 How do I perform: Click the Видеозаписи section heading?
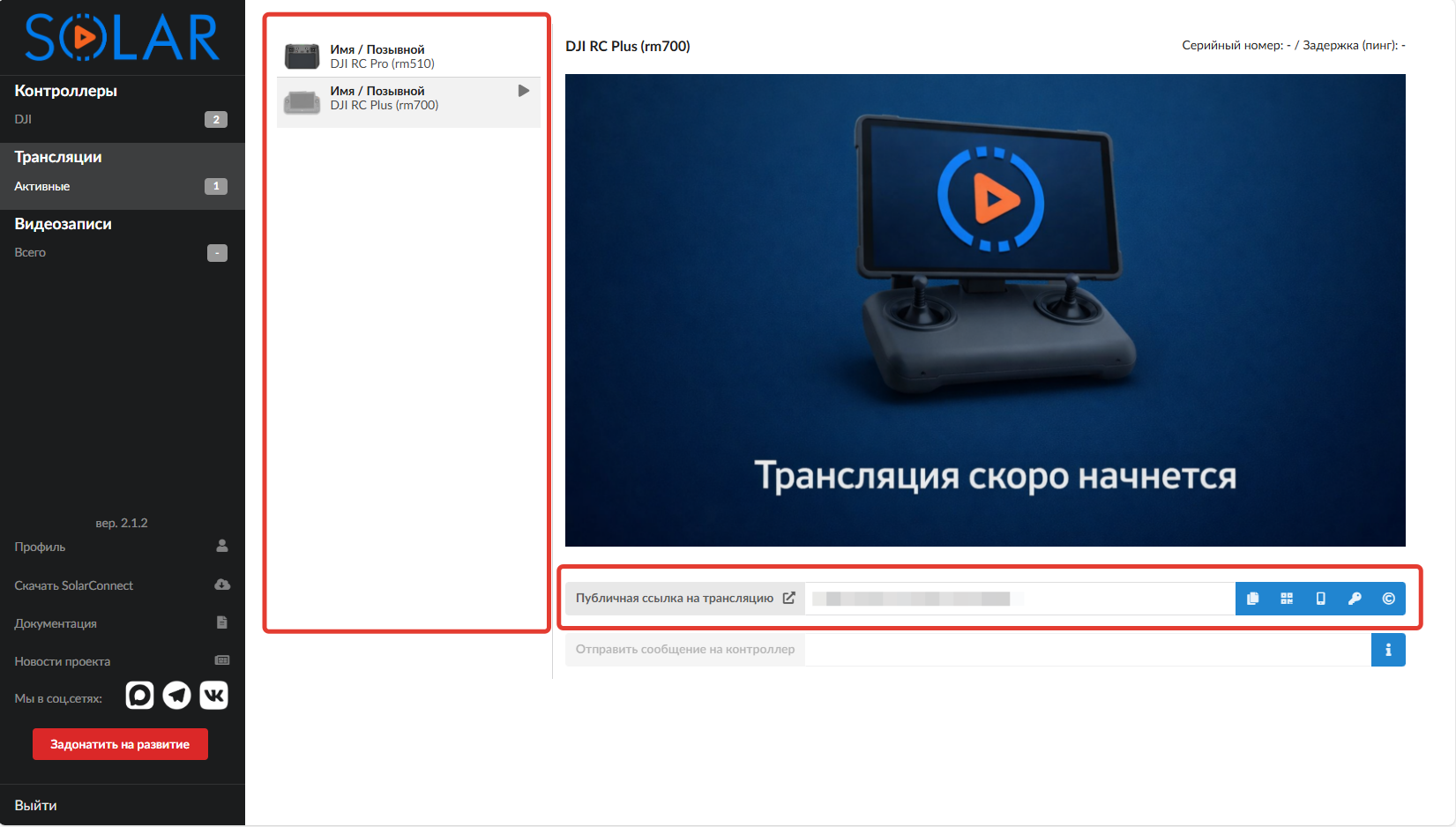coord(63,224)
